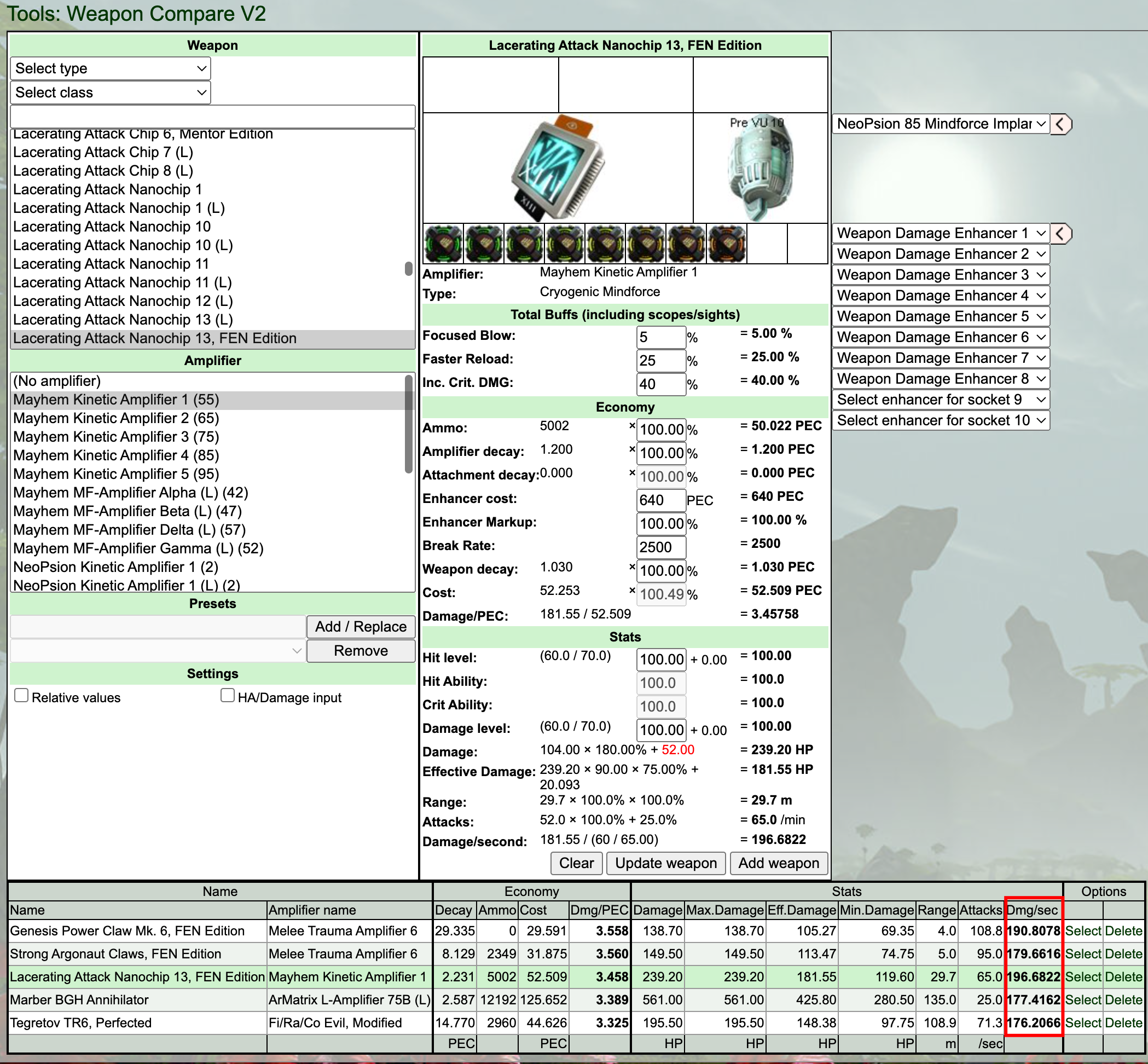Enable the HA/Damage input checkbox
Image resolution: width=1148 pixels, height=1064 pixels.
point(228,696)
